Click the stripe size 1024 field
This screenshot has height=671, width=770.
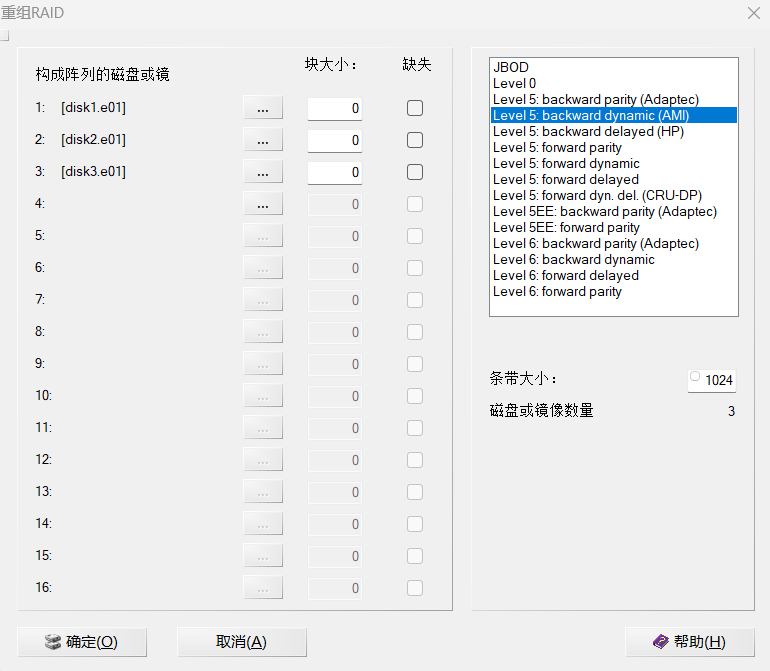[717, 380]
